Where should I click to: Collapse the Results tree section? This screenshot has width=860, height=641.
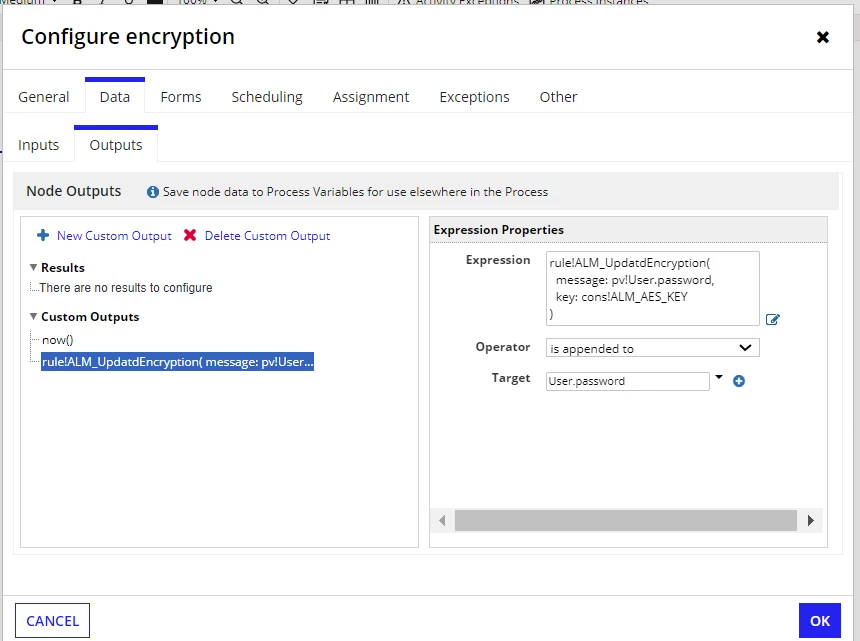[33, 268]
